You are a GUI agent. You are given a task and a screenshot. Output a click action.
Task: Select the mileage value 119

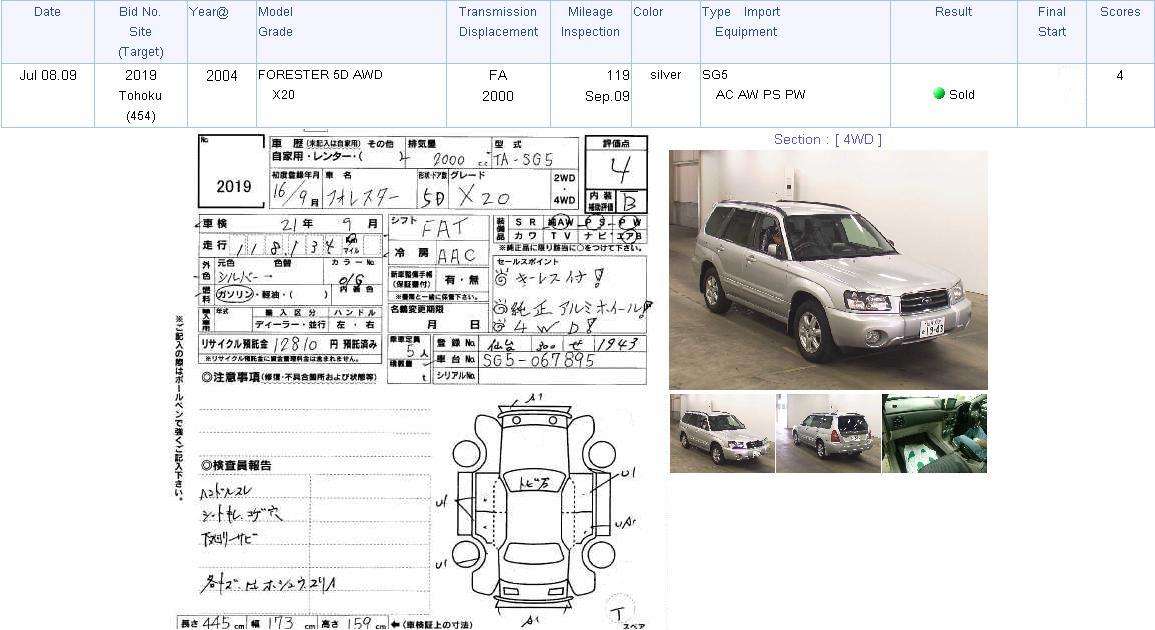(x=618, y=75)
